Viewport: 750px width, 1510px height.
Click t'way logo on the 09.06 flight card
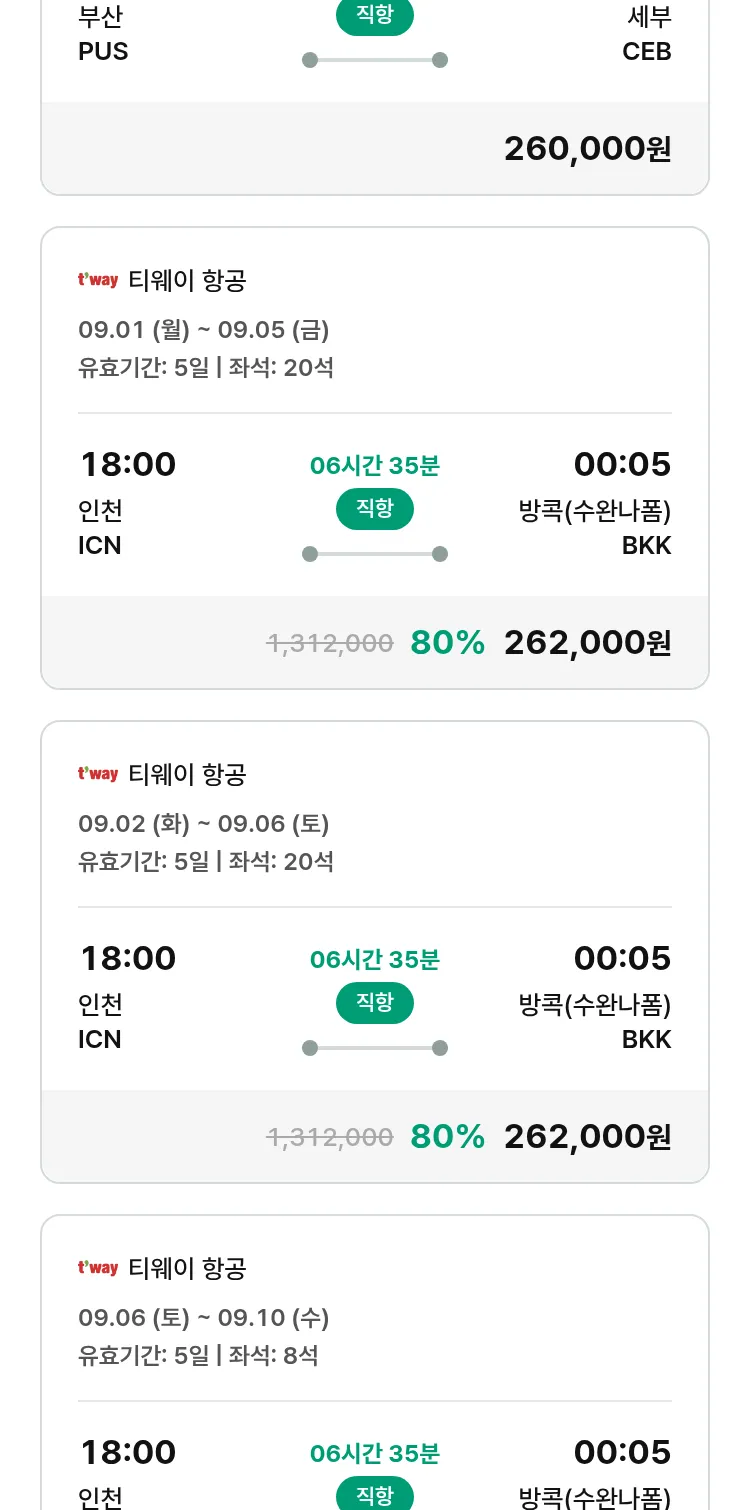pos(98,1268)
